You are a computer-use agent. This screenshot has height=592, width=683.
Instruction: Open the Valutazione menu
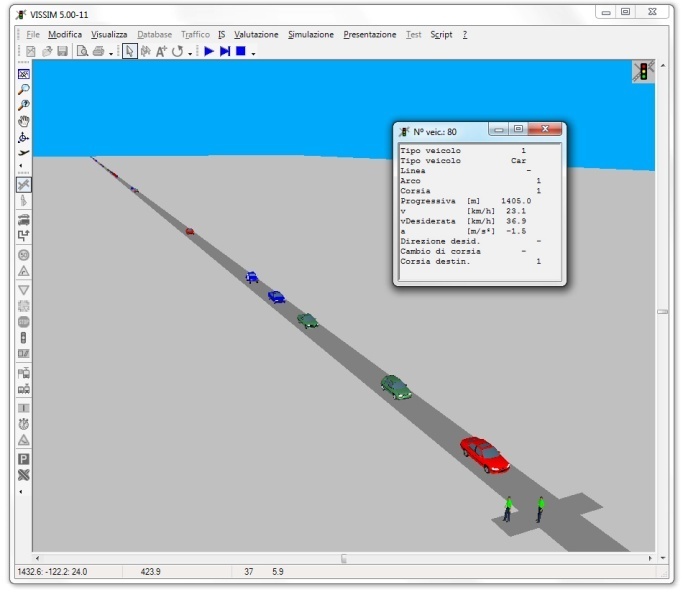click(x=256, y=34)
